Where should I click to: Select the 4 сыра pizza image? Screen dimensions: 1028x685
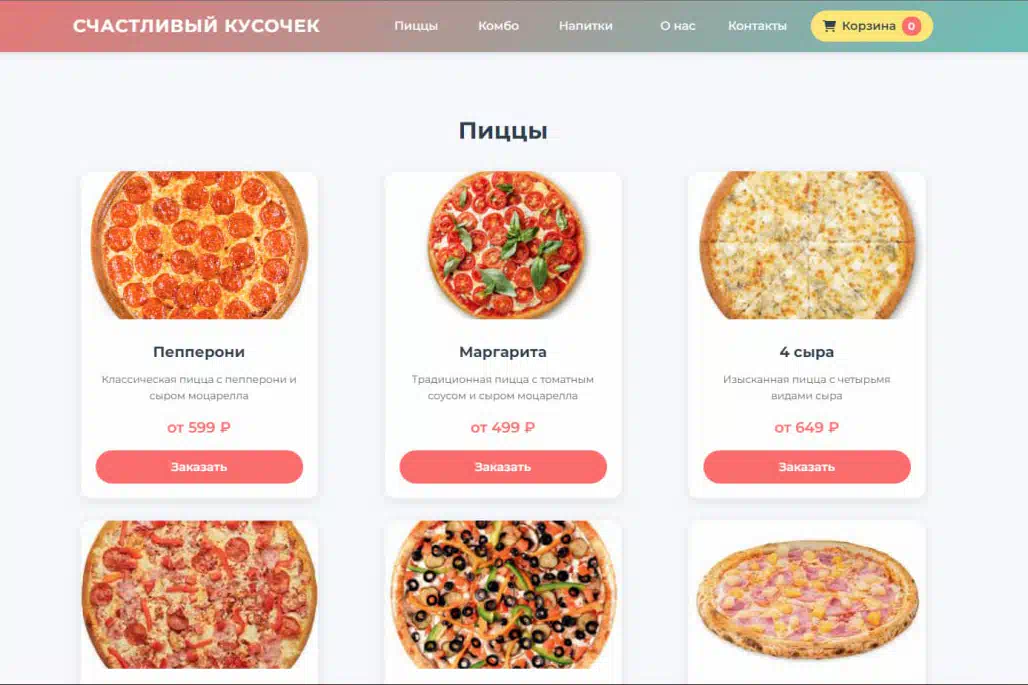click(x=806, y=245)
